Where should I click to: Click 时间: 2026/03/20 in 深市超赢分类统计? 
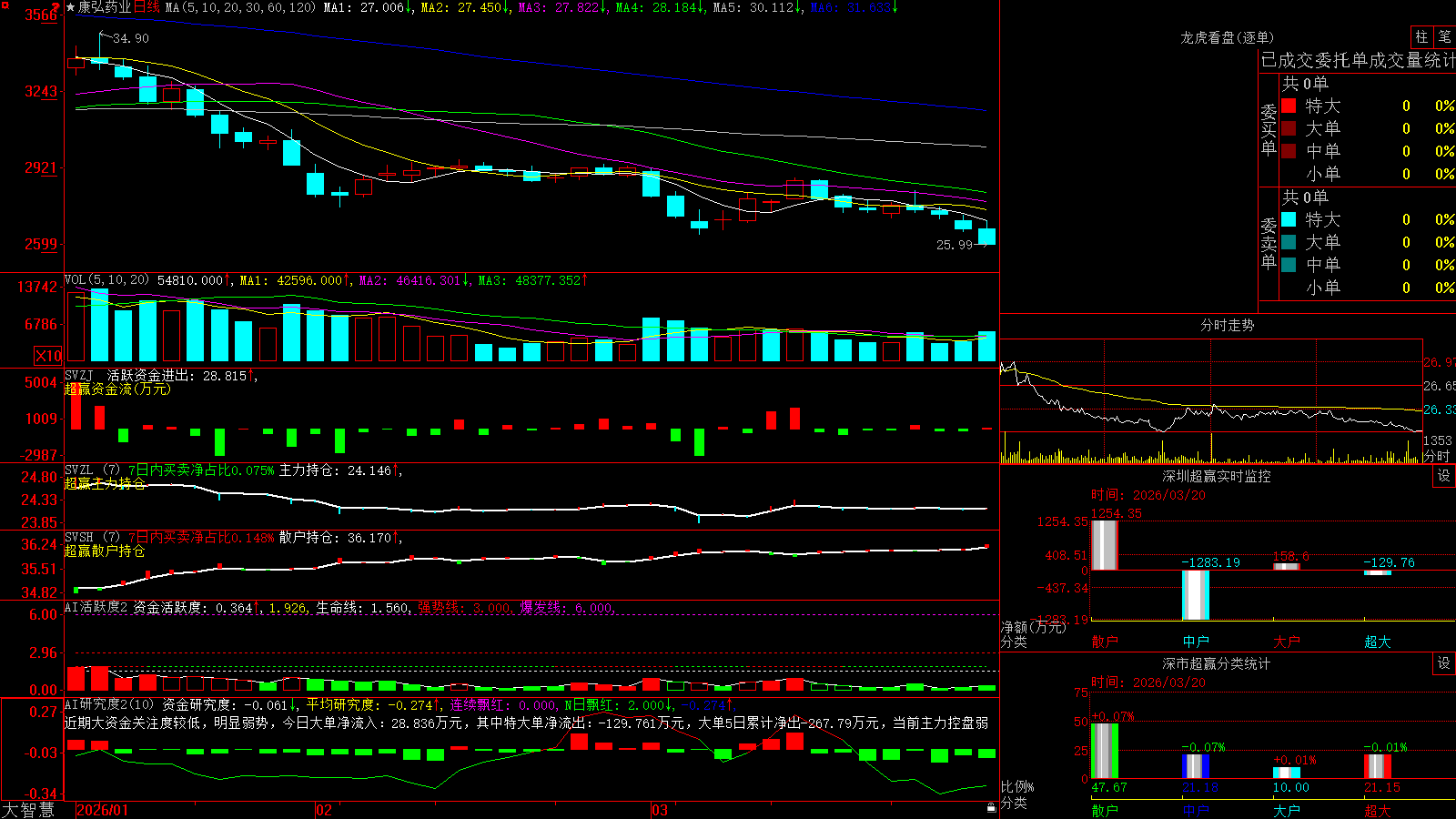click(x=1148, y=682)
